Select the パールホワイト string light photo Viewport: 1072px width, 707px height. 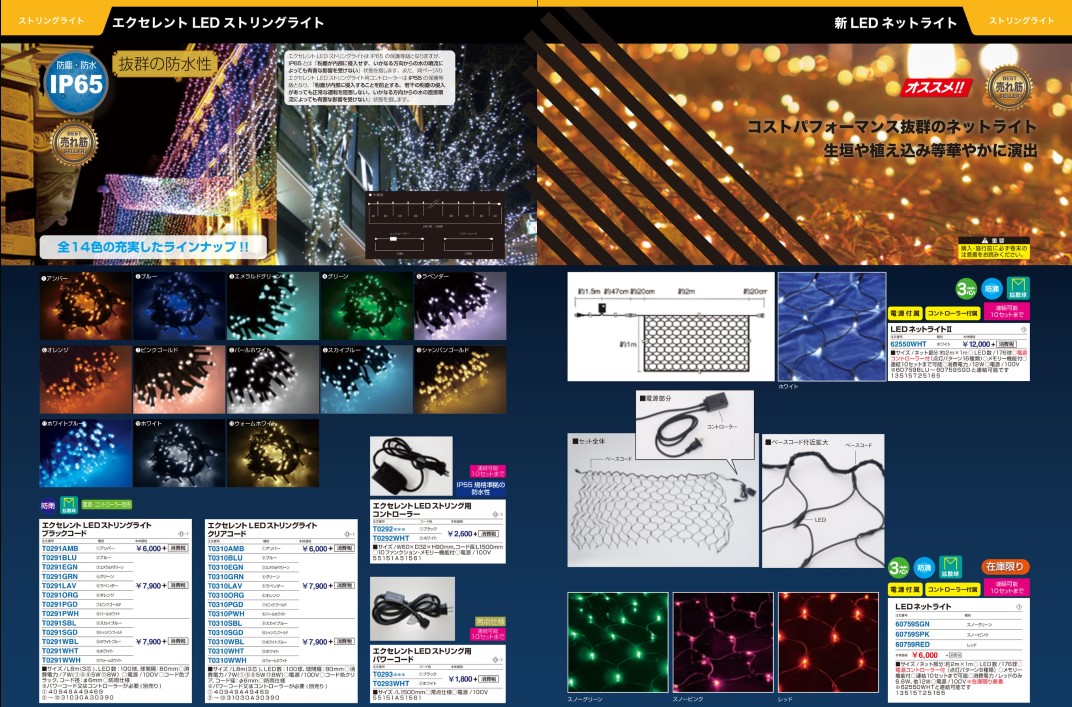point(273,379)
